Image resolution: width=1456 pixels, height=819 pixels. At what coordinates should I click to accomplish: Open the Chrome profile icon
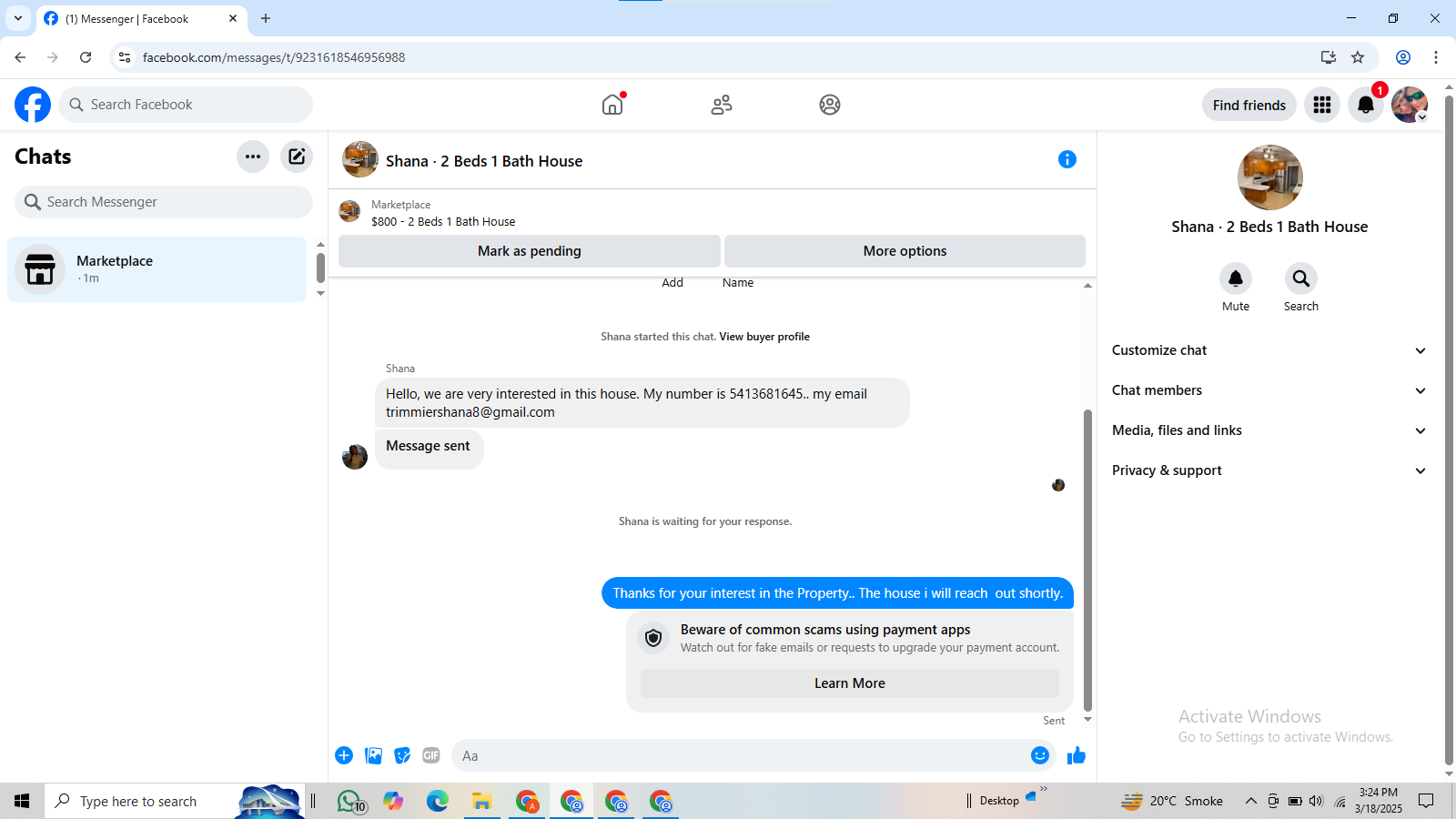pos(1403,57)
